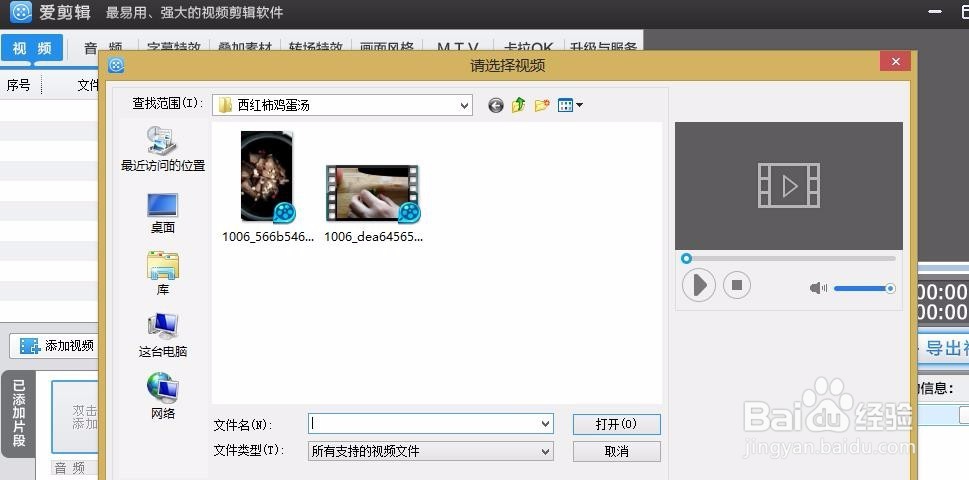Switch to the 音频 tab in the main window
The width and height of the screenshot is (969, 480).
(x=104, y=48)
